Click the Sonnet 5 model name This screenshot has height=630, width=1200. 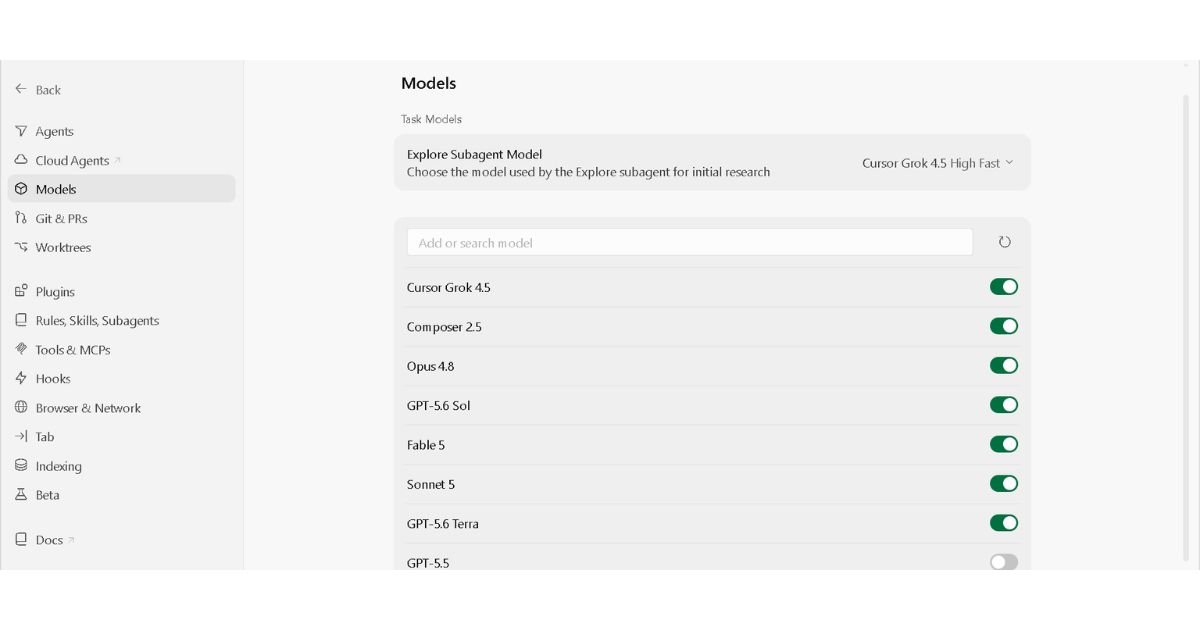(431, 484)
